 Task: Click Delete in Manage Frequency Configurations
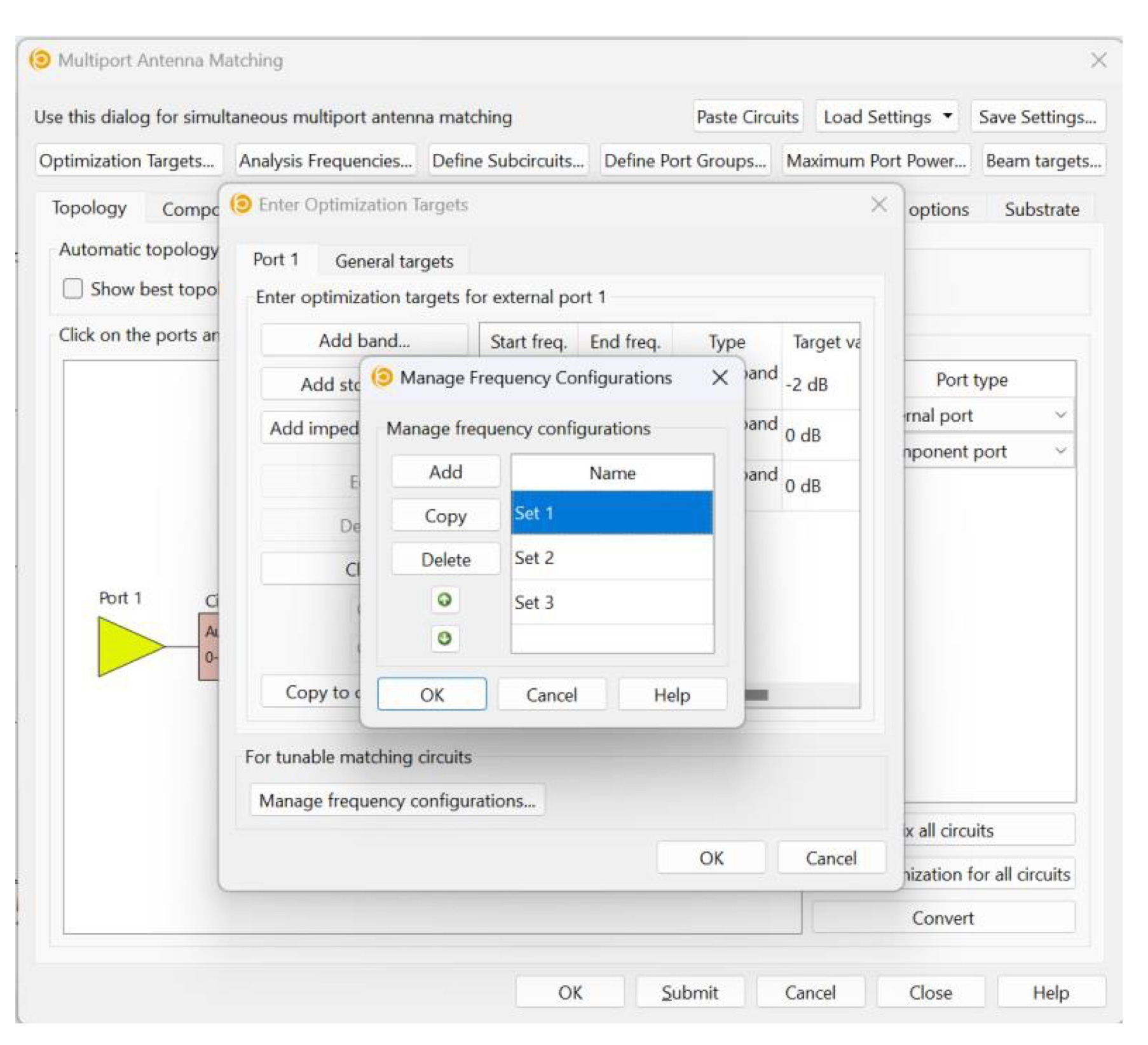click(x=446, y=559)
